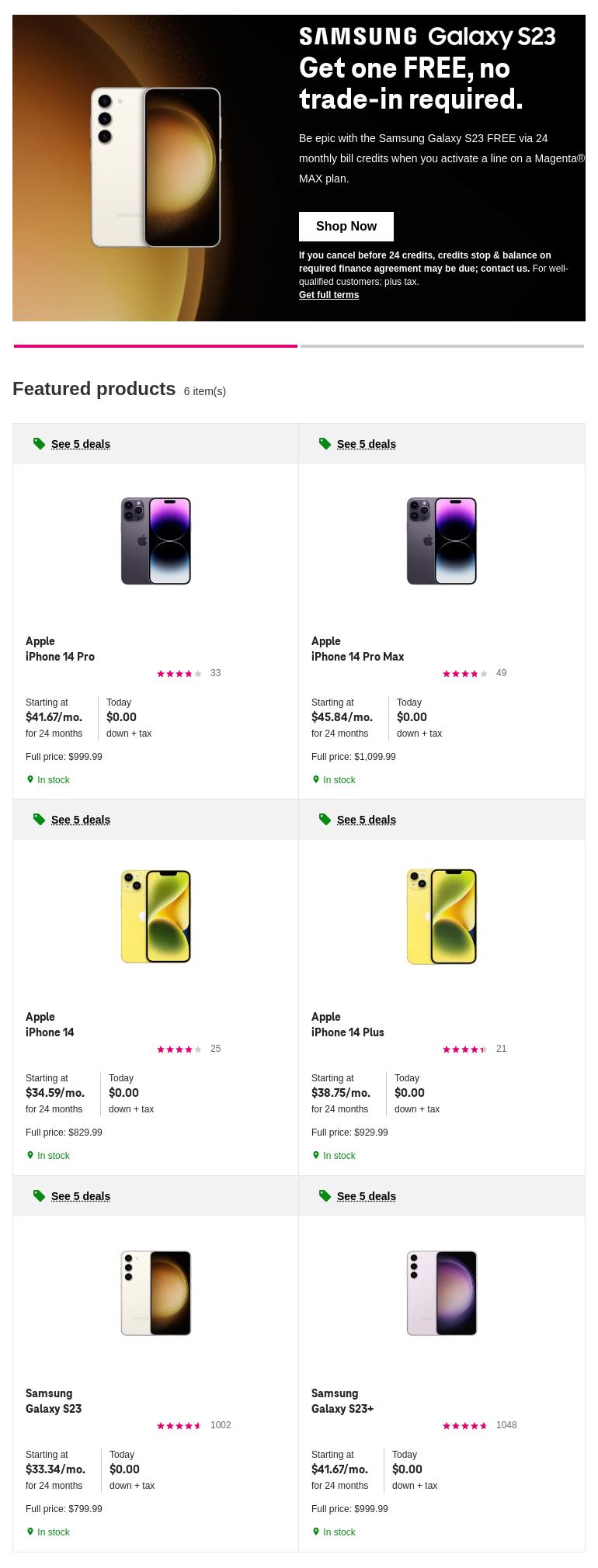Click the Galaxy S23+ product title
The width and height of the screenshot is (598, 1568).
point(342,1409)
